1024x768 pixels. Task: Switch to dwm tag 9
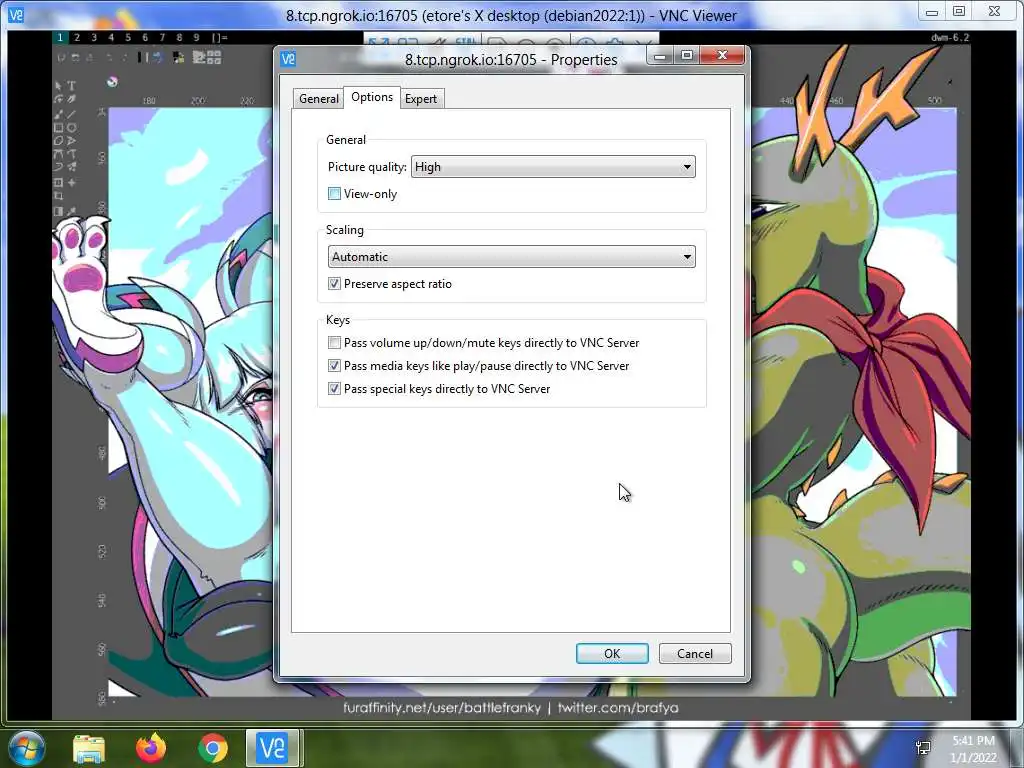coord(197,37)
